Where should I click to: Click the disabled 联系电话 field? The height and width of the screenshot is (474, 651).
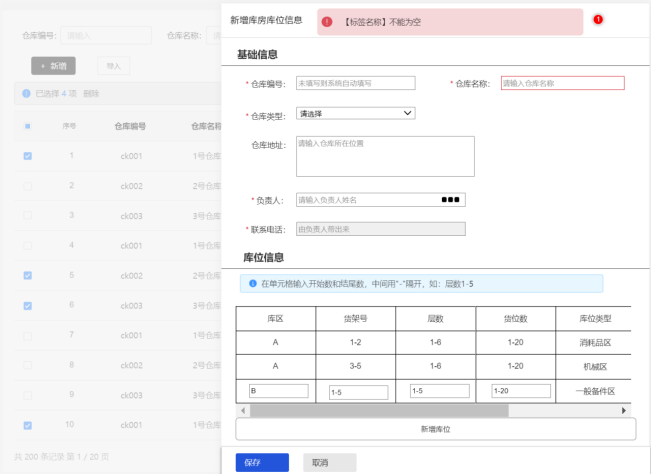(x=381, y=229)
